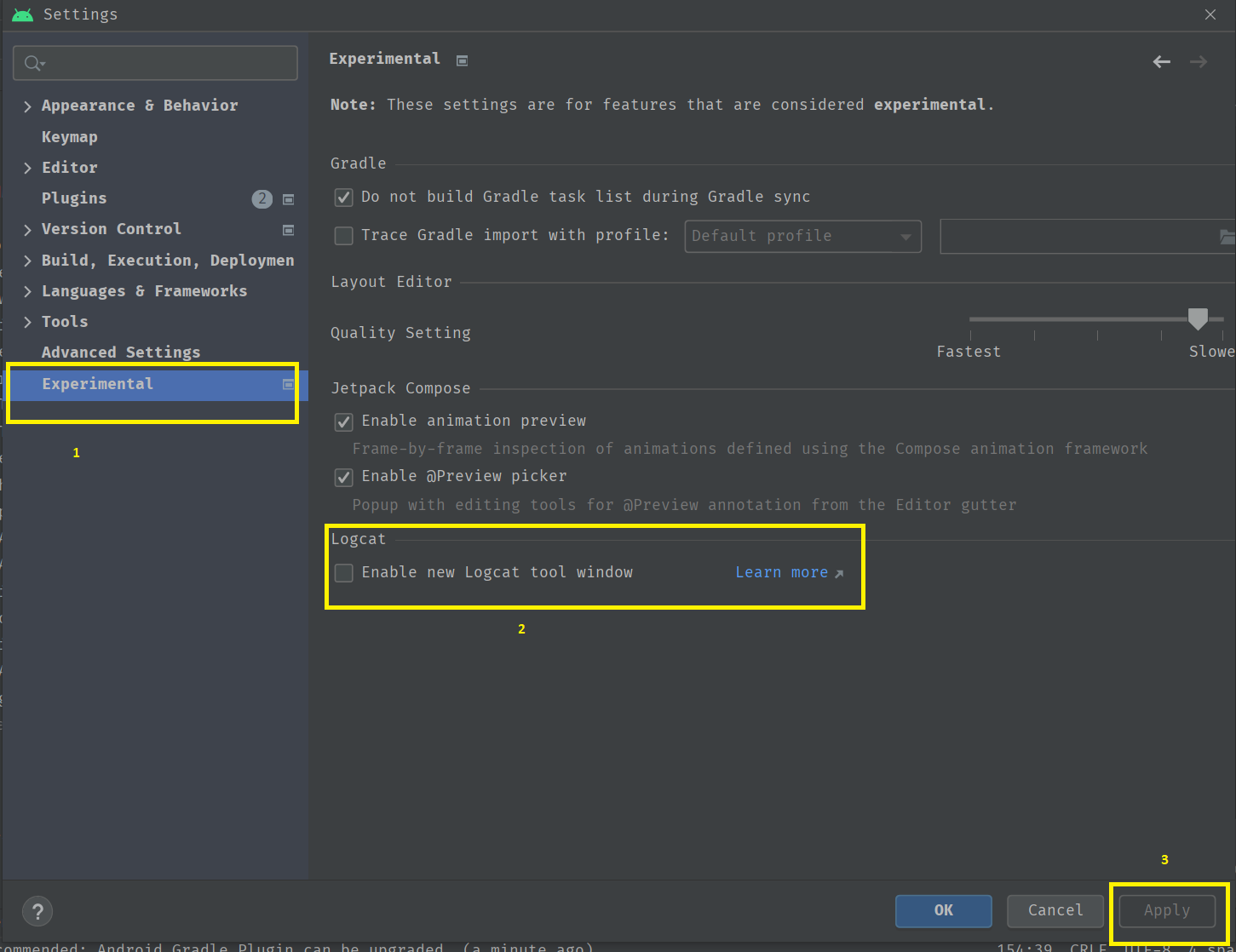Expand the Appearance & Behavior section
Screen dimensions: 1236x952
pos(27,106)
